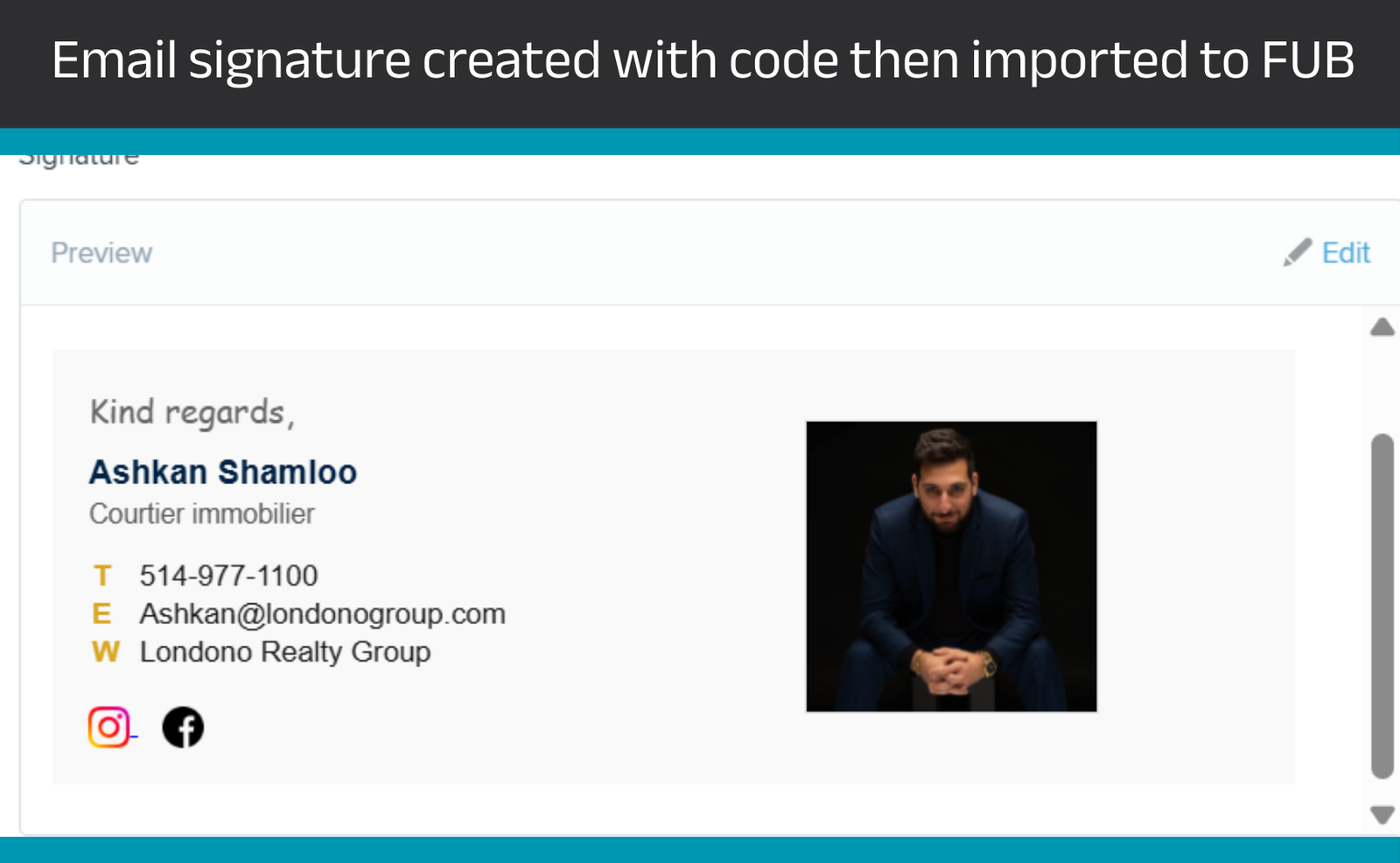Click the pencil edit icon

pyautogui.click(x=1298, y=252)
